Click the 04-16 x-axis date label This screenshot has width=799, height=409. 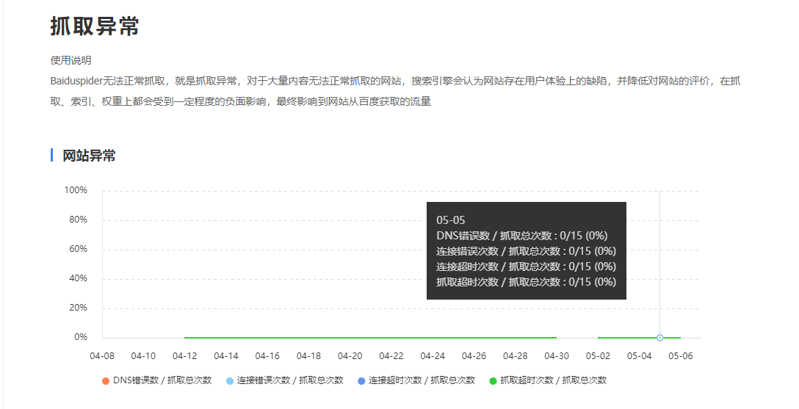pos(267,356)
